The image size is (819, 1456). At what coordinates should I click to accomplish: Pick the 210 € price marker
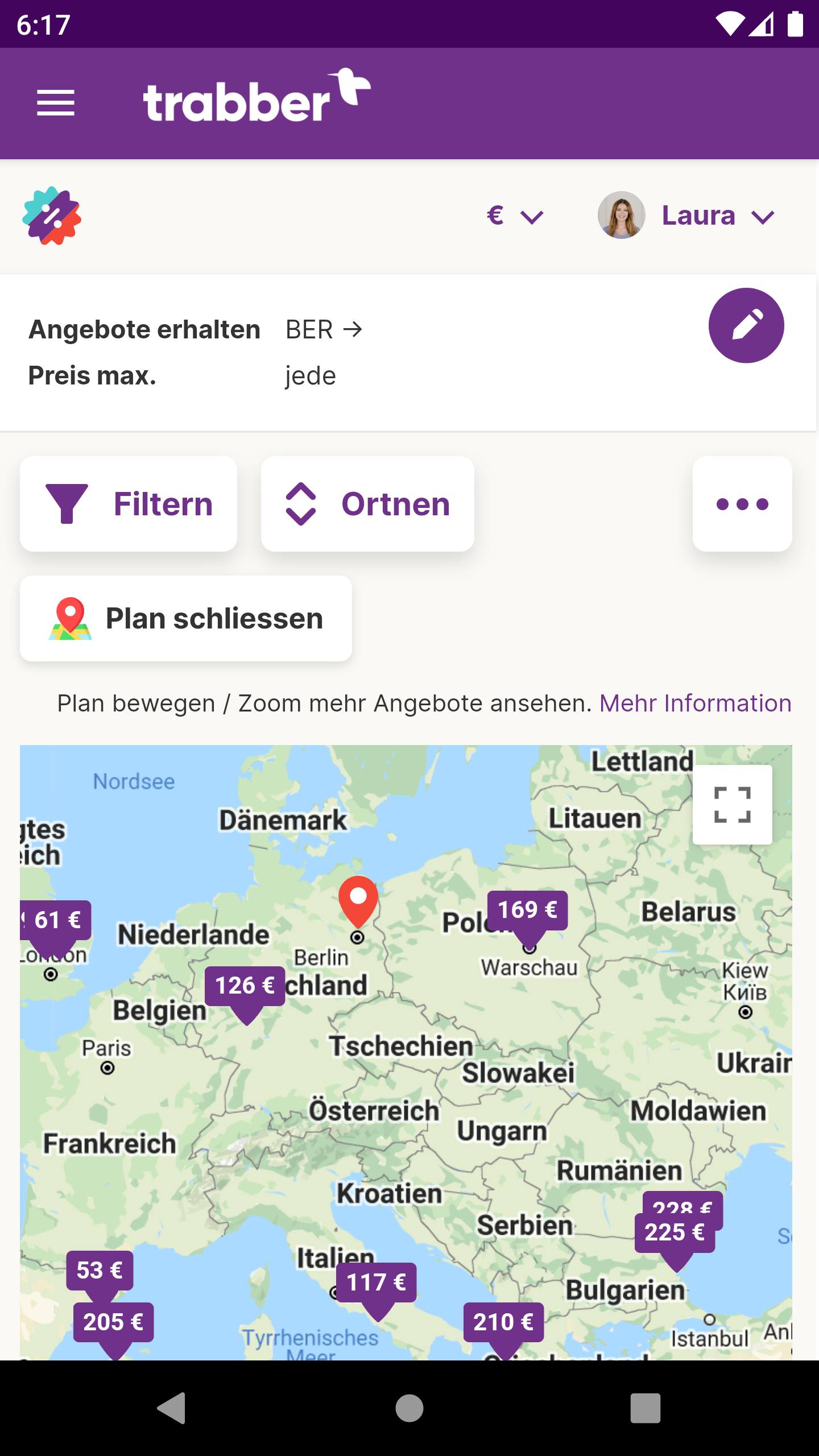click(x=504, y=1323)
